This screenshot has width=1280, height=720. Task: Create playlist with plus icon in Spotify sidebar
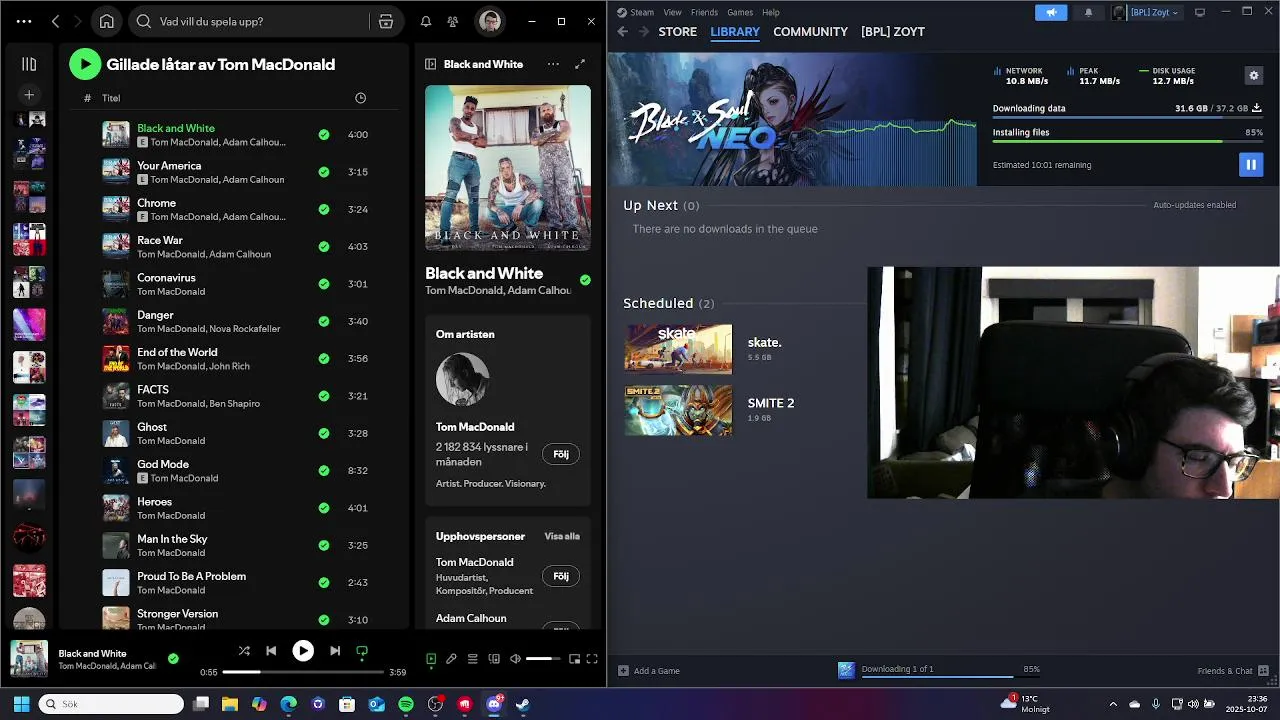pos(29,94)
